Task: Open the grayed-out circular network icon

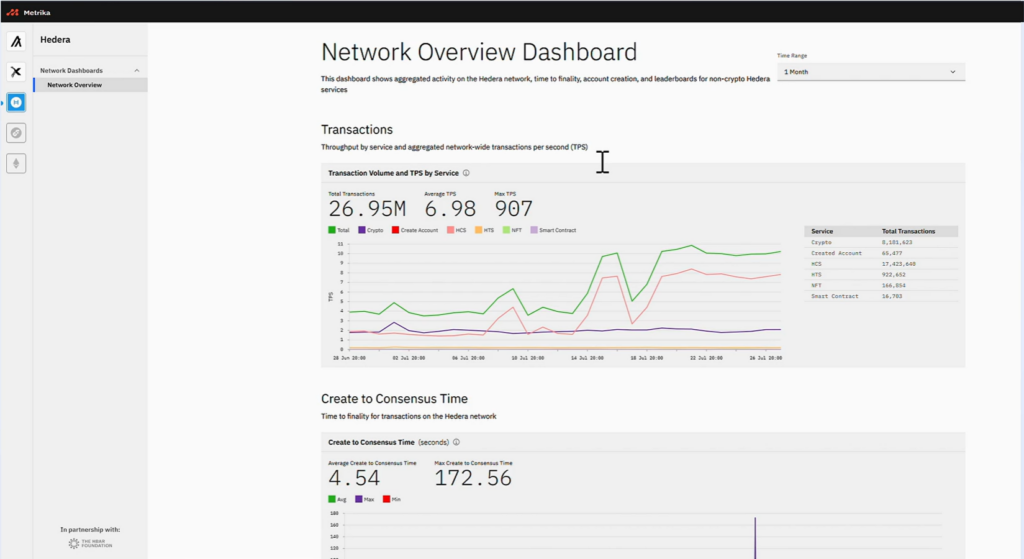Action: click(x=16, y=132)
